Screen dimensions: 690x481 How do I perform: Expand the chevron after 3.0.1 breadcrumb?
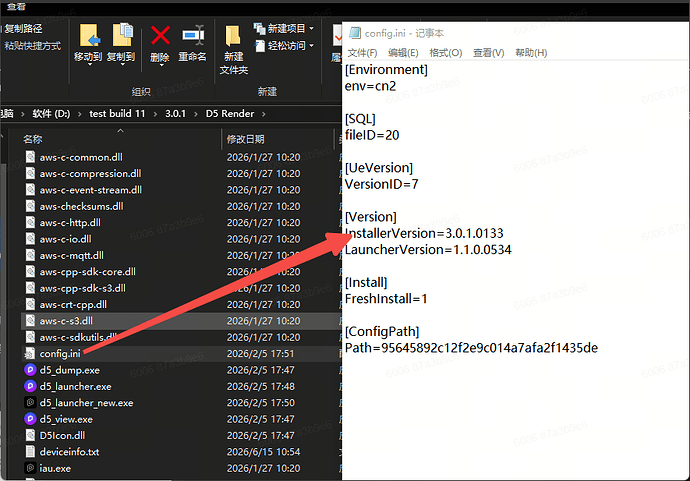click(x=196, y=114)
